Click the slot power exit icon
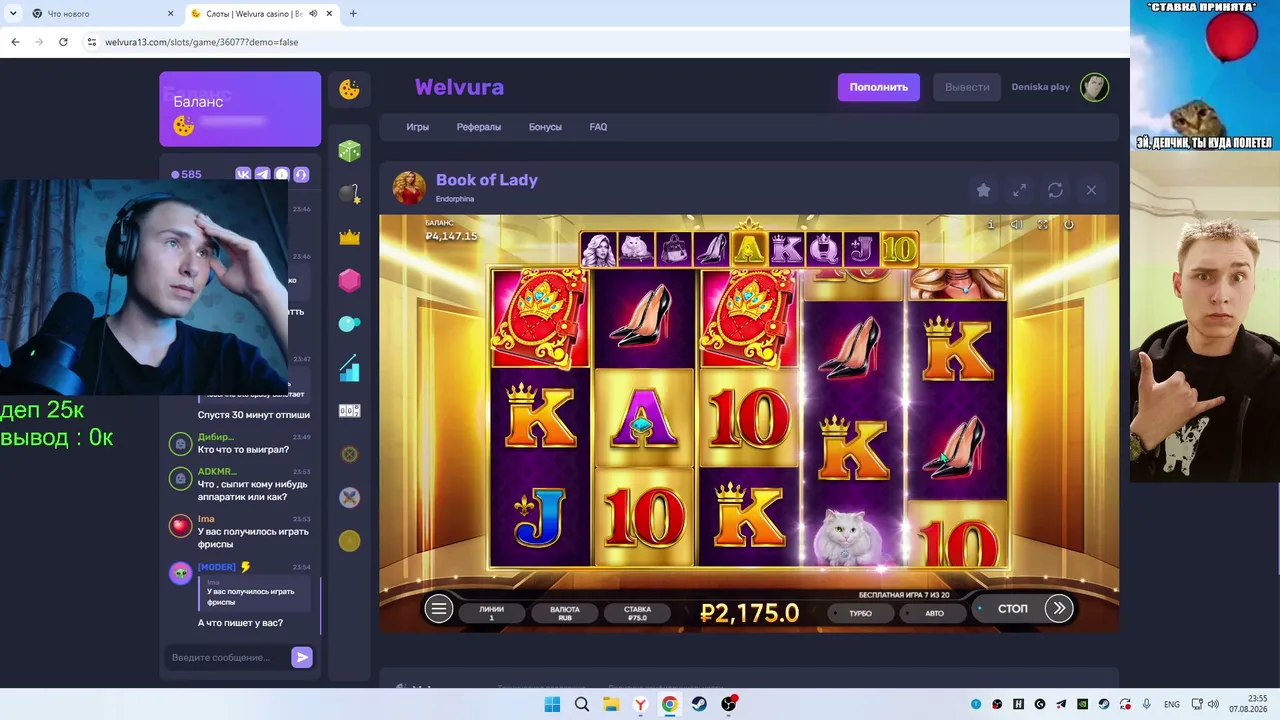 coord(1068,225)
